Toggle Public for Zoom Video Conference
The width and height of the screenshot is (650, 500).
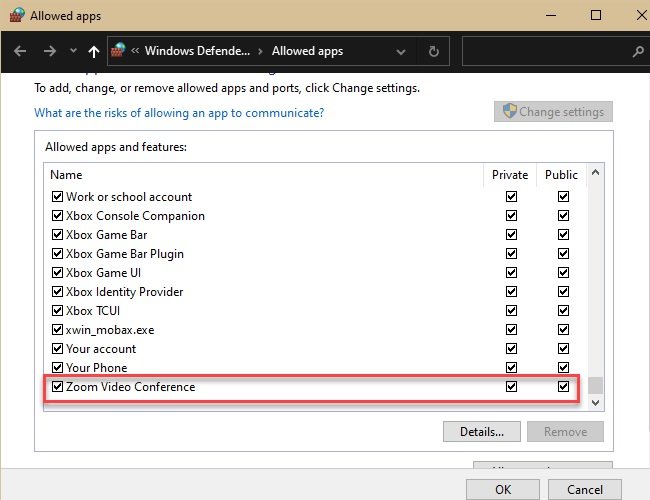(563, 387)
